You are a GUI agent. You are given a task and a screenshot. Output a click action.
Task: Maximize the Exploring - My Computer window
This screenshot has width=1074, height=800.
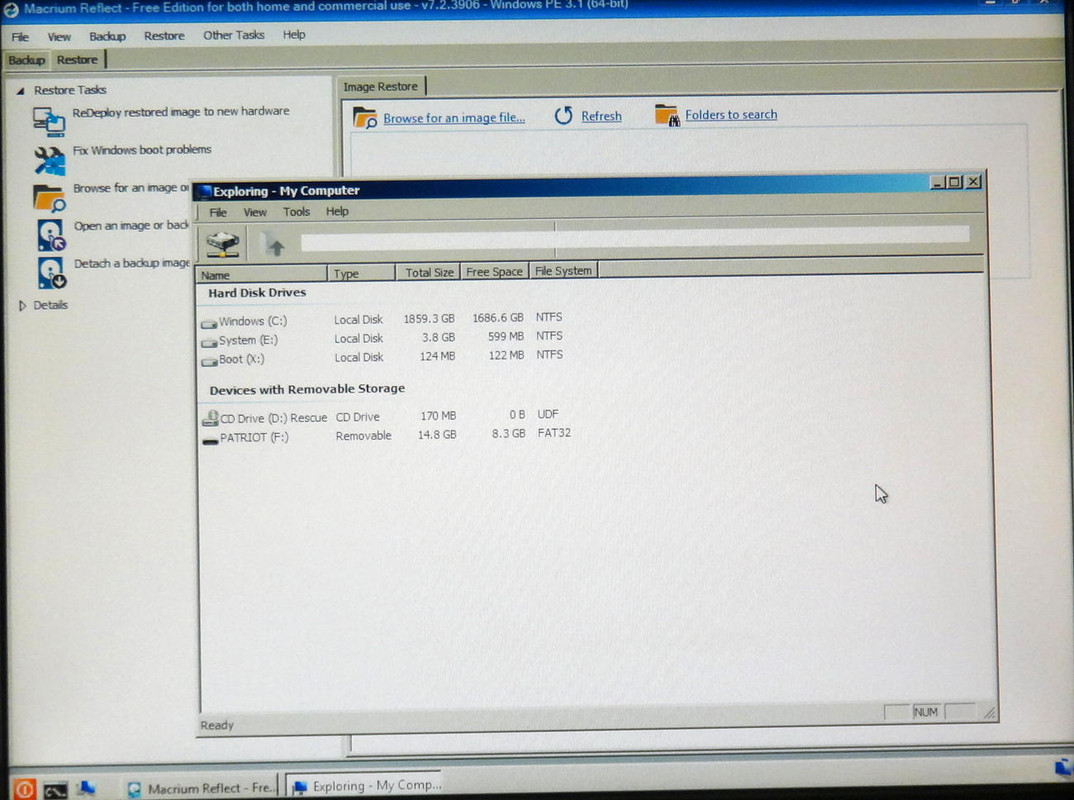(954, 182)
